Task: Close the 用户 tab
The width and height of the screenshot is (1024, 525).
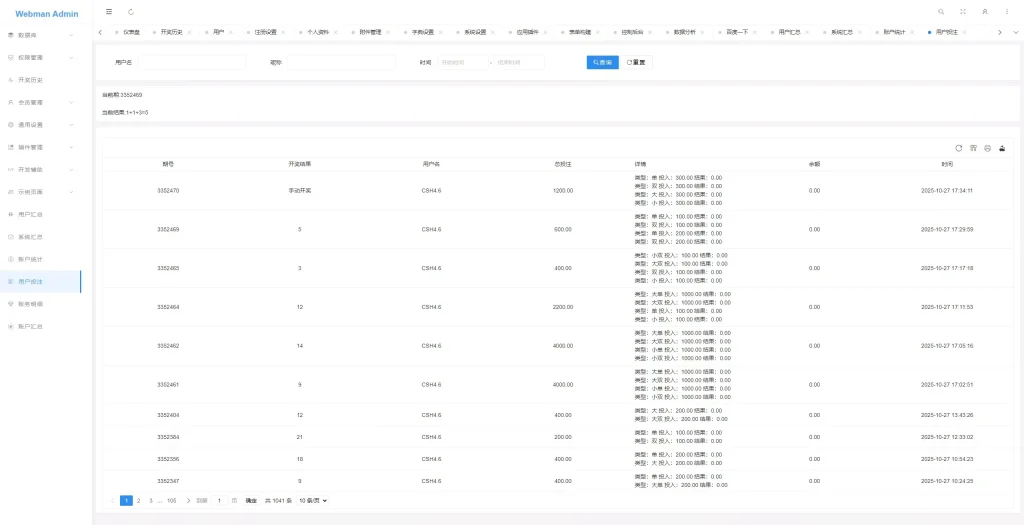Action: (231, 32)
